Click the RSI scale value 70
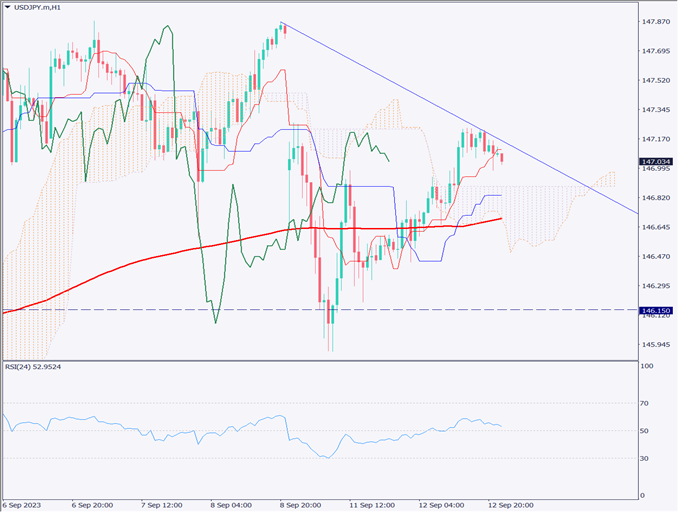 tap(645, 403)
